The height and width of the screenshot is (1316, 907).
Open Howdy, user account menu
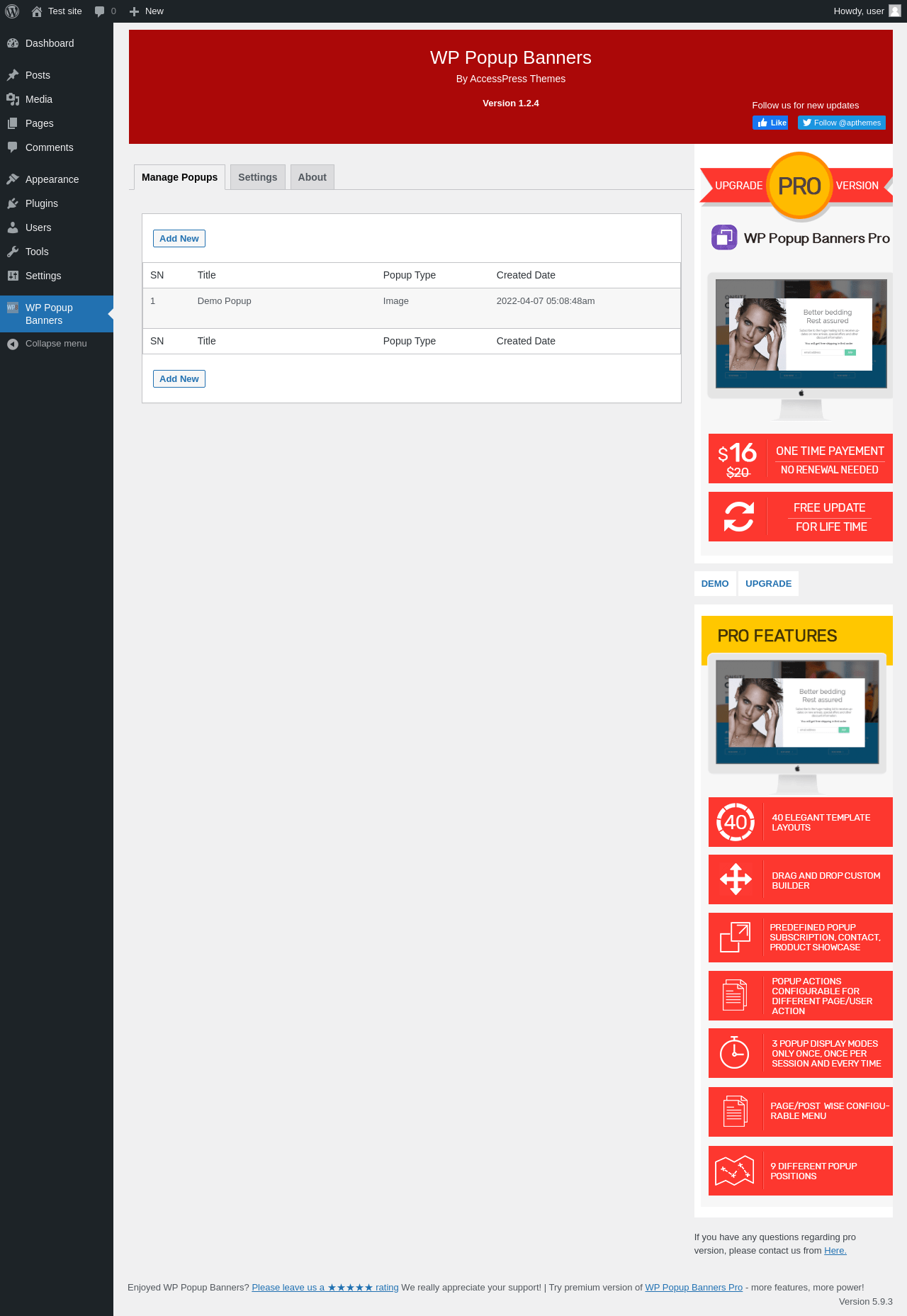(x=867, y=11)
